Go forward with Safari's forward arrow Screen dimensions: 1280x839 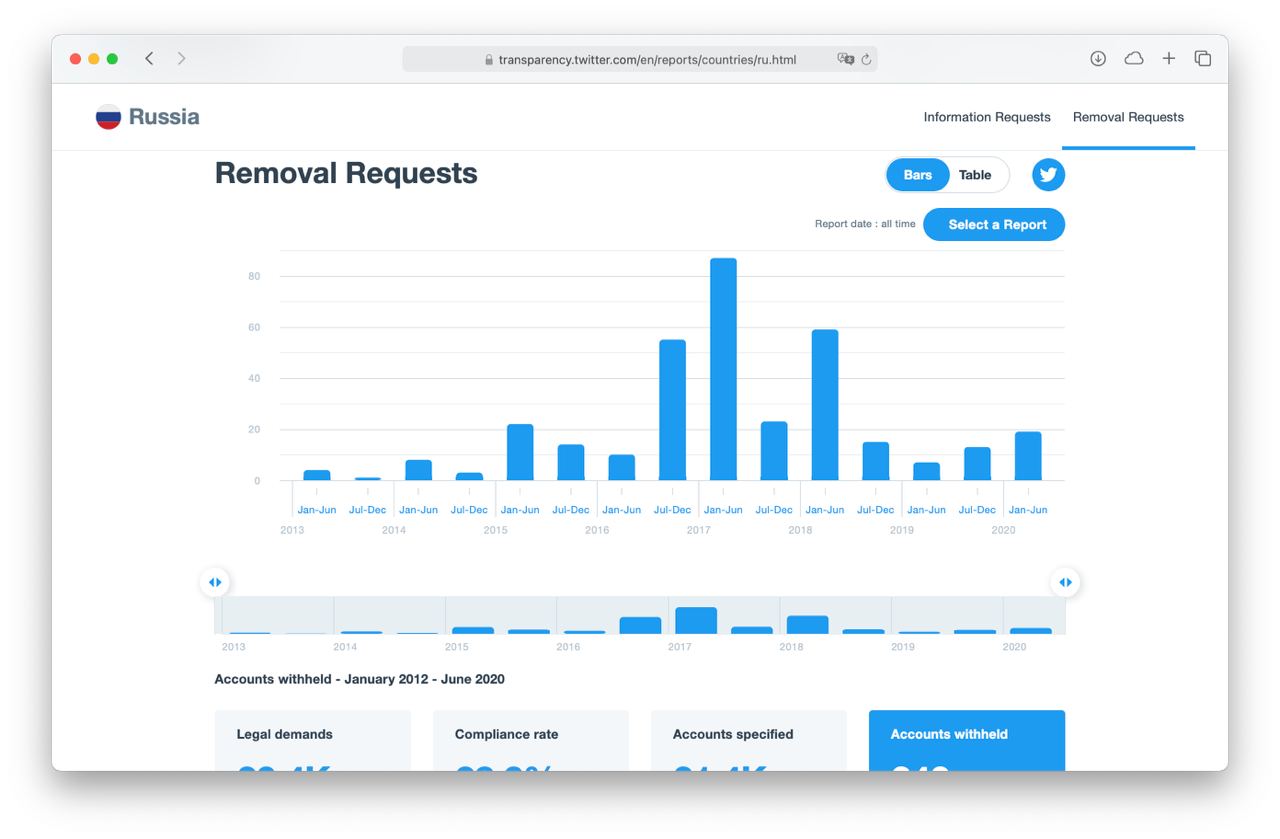pyautogui.click(x=181, y=59)
